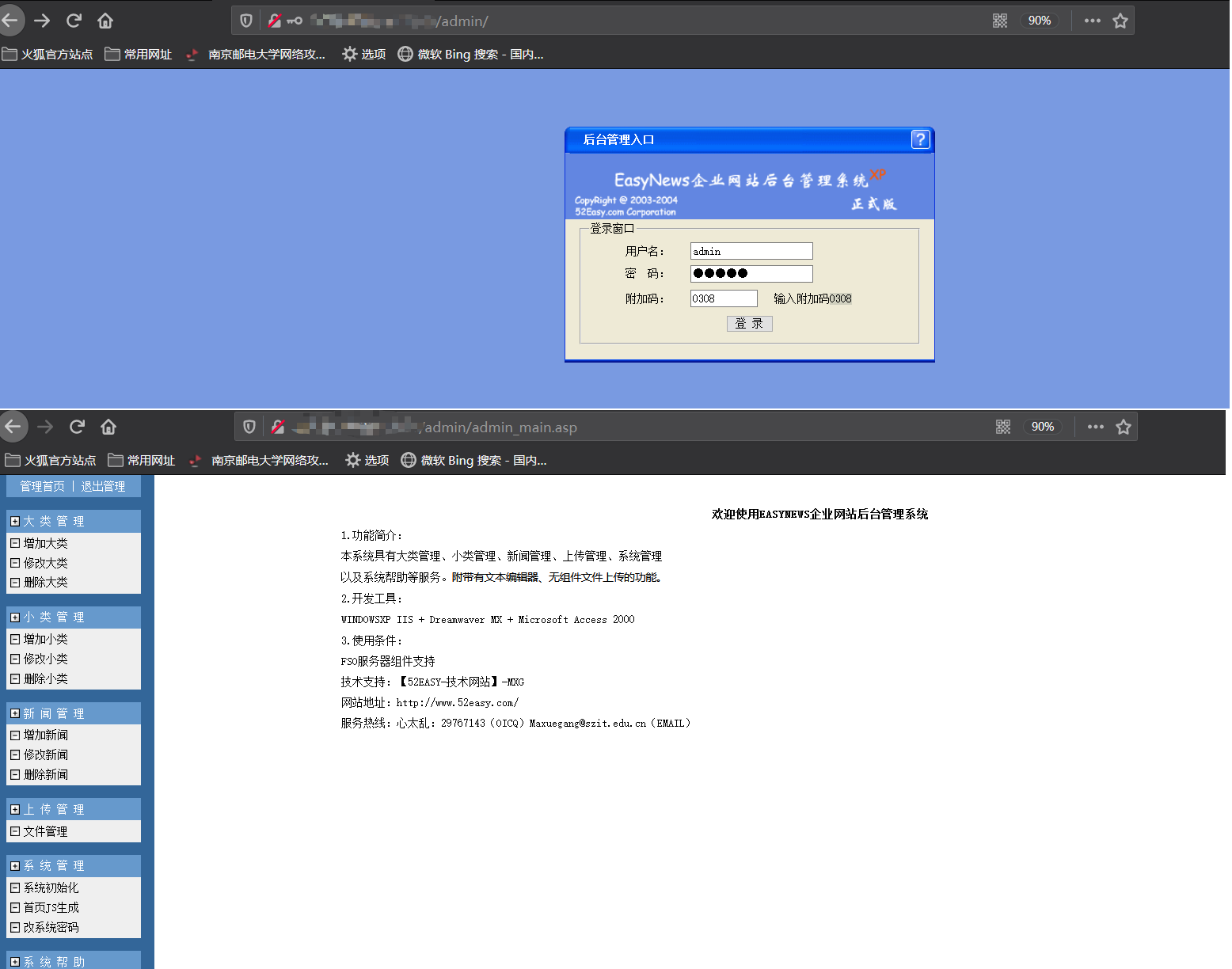The height and width of the screenshot is (969, 1232).
Task: Expand the 系统帮助 section
Action: [x=15, y=961]
